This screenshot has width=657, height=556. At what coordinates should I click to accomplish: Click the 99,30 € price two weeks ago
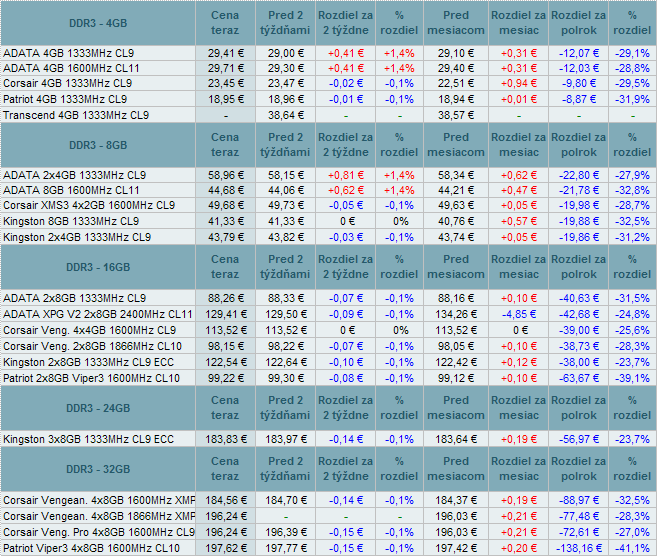285,378
